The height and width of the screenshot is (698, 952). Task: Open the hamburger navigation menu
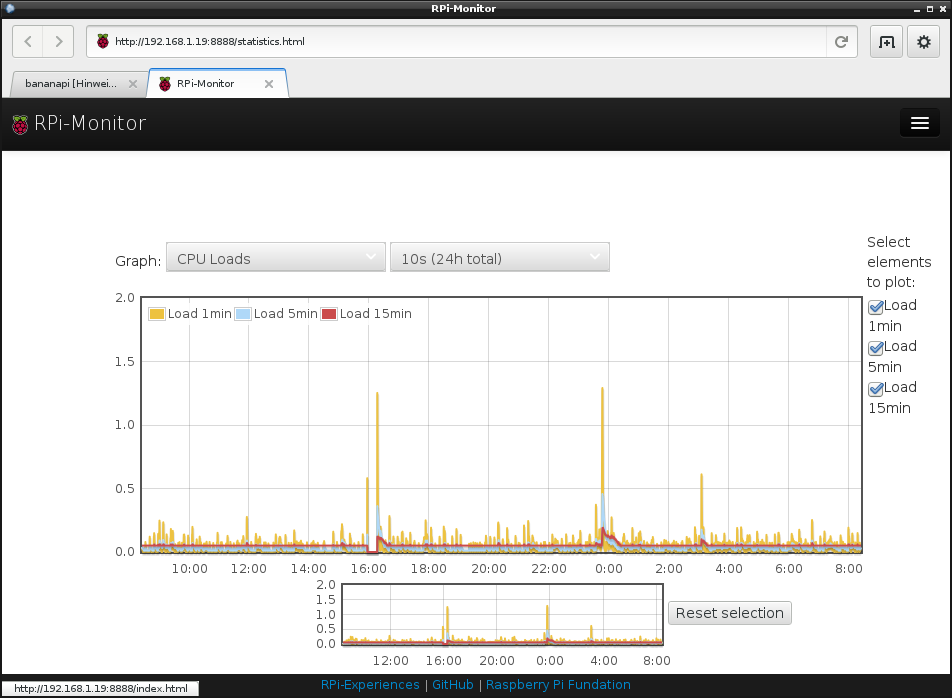tap(920, 123)
